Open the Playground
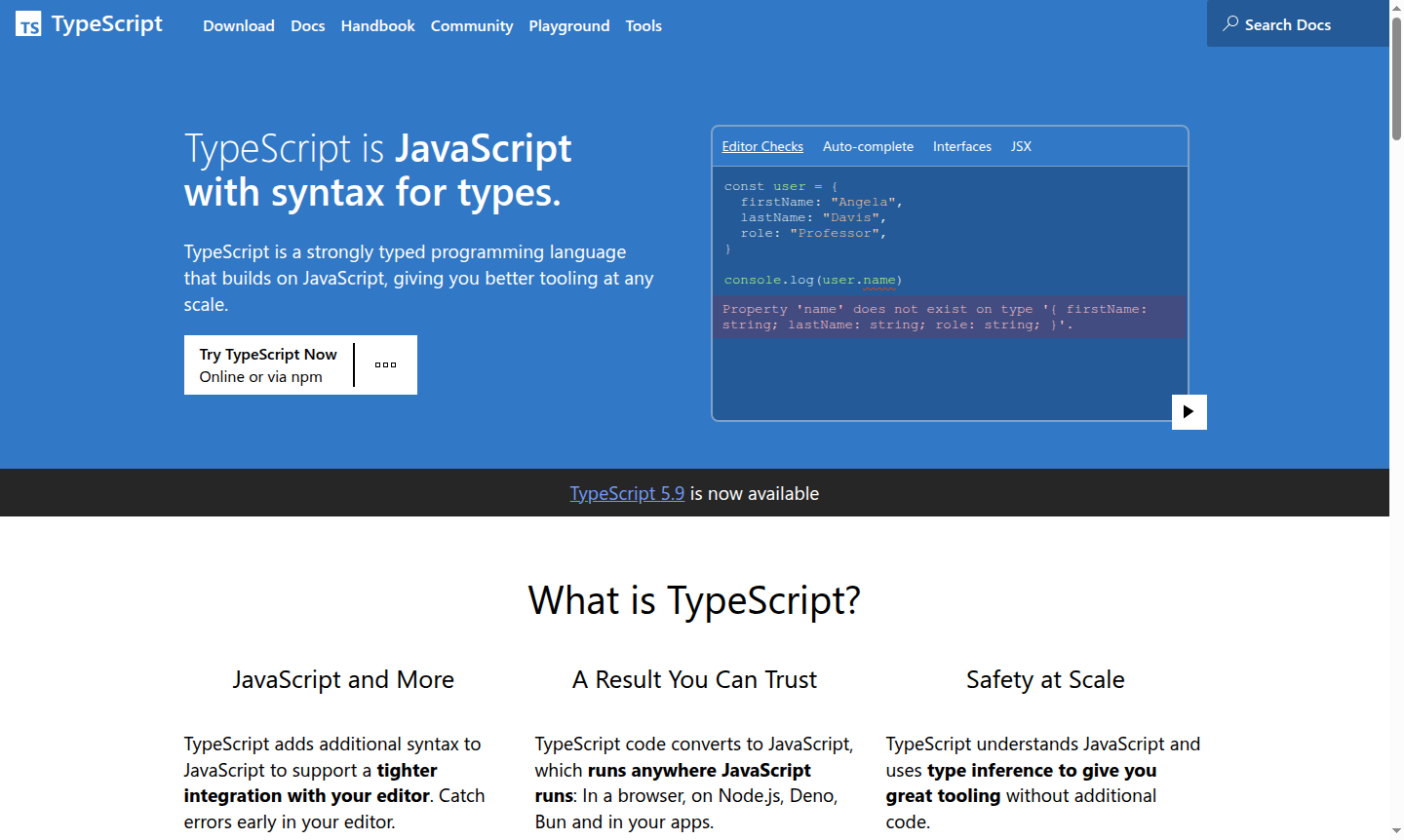This screenshot has width=1404, height=840. 568,25
